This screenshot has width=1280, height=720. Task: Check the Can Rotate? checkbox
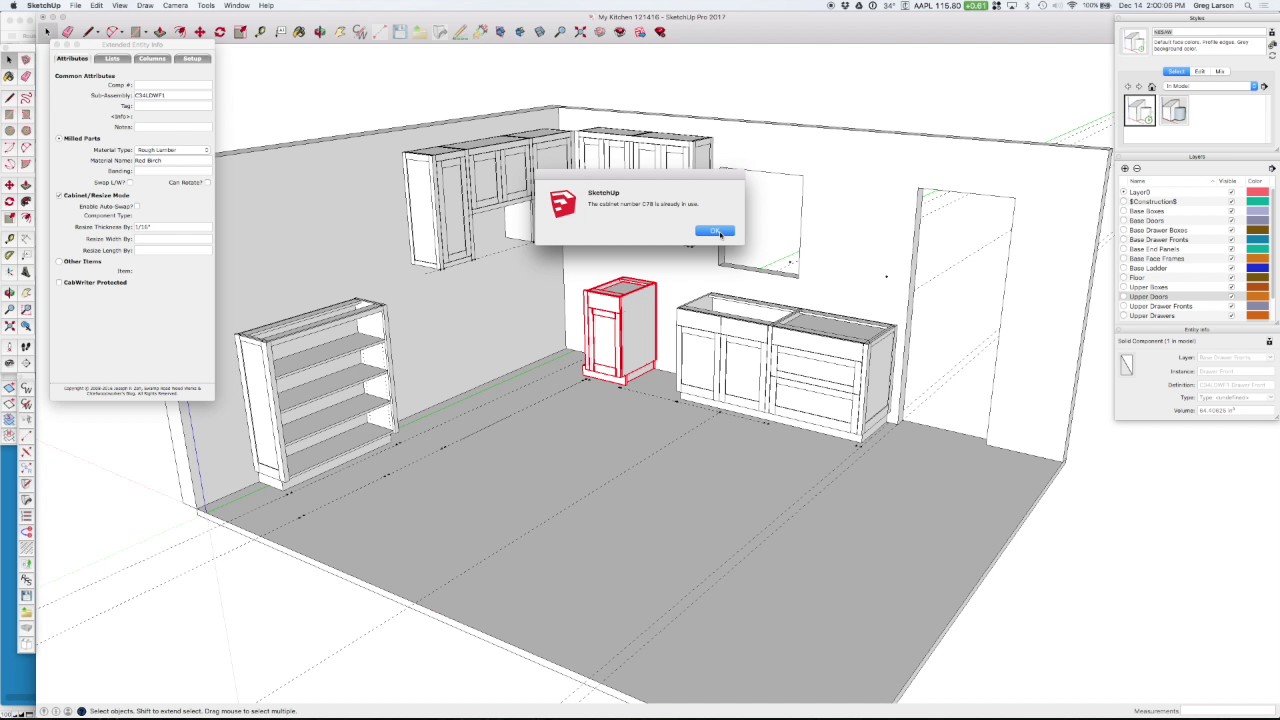point(207,182)
